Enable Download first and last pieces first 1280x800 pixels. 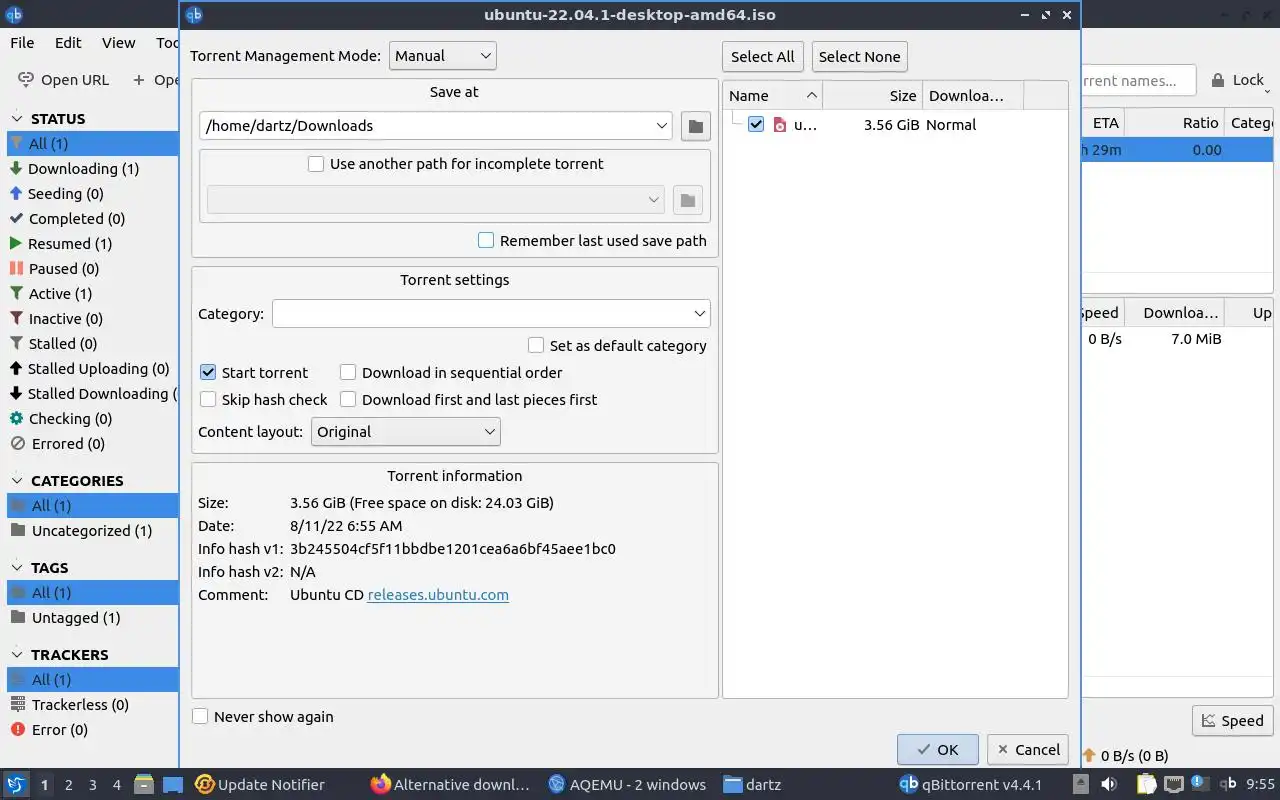coord(348,399)
